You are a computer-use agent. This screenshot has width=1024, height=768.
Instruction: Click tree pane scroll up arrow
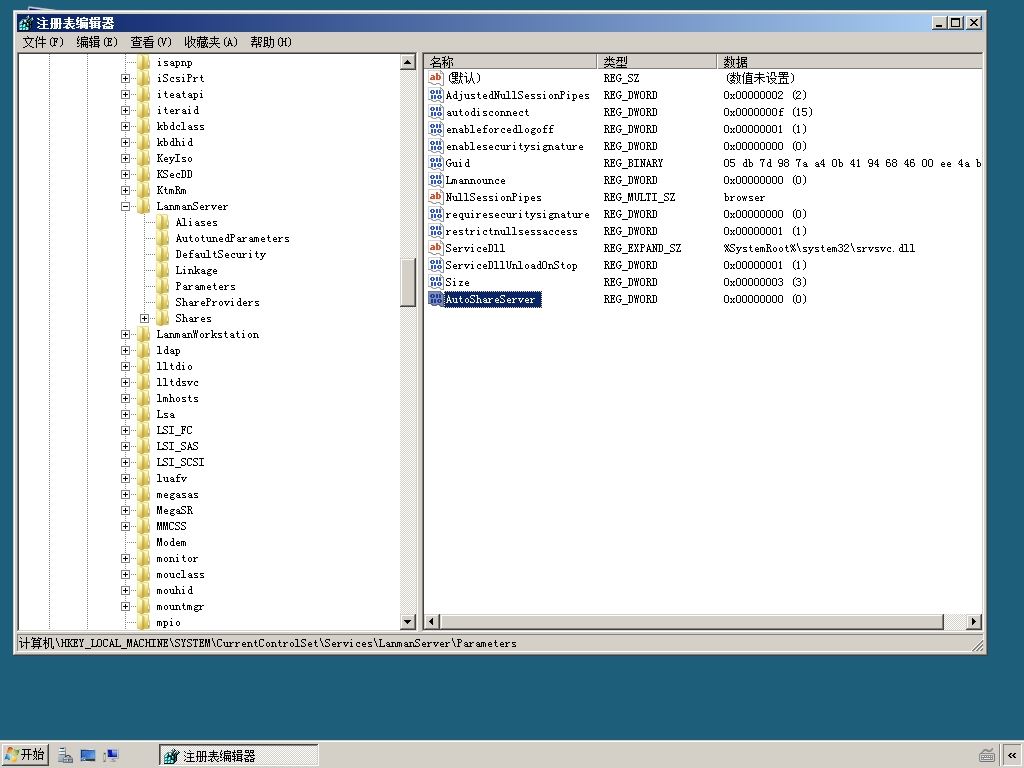[x=408, y=62]
